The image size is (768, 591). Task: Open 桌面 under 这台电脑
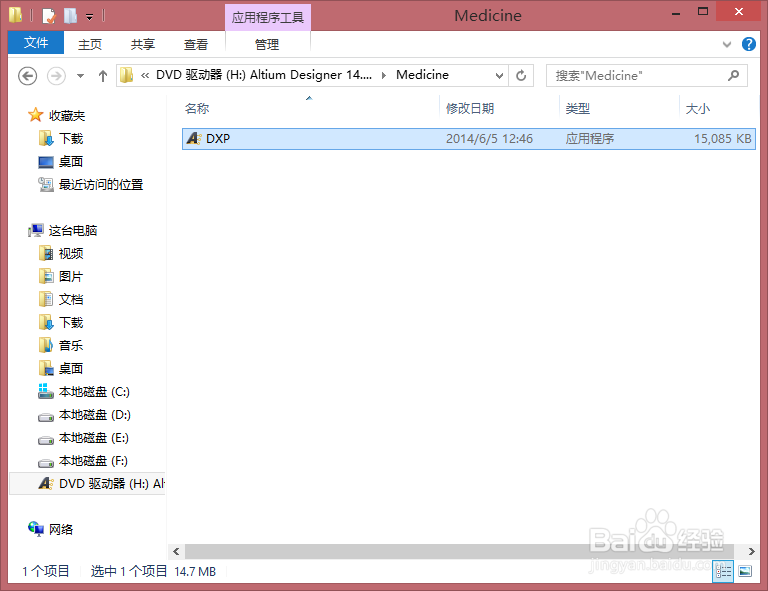[x=71, y=369]
